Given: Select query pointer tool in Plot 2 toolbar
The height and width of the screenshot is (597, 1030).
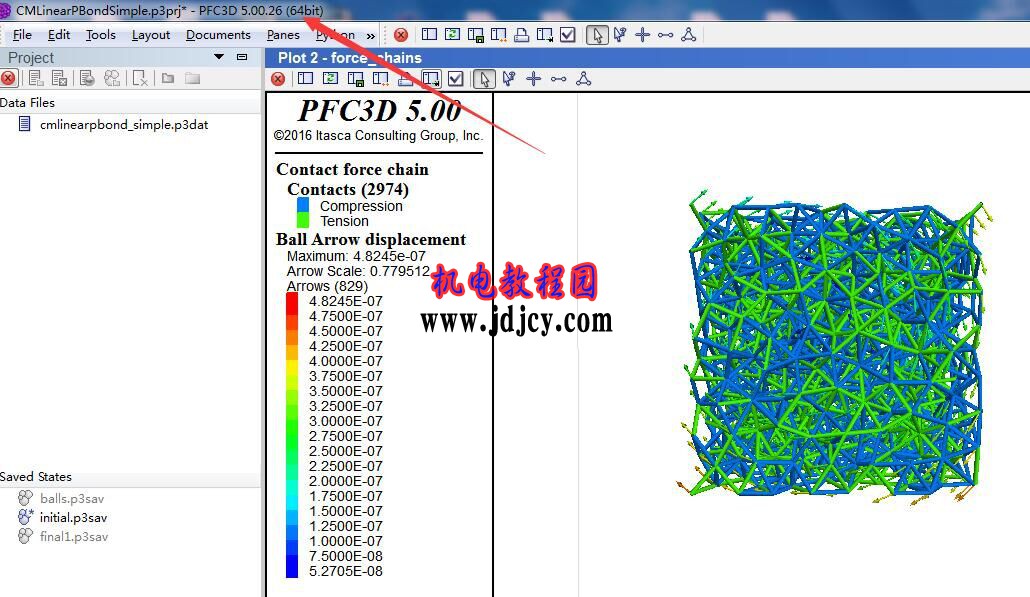Looking at the screenshot, I should pos(508,79).
